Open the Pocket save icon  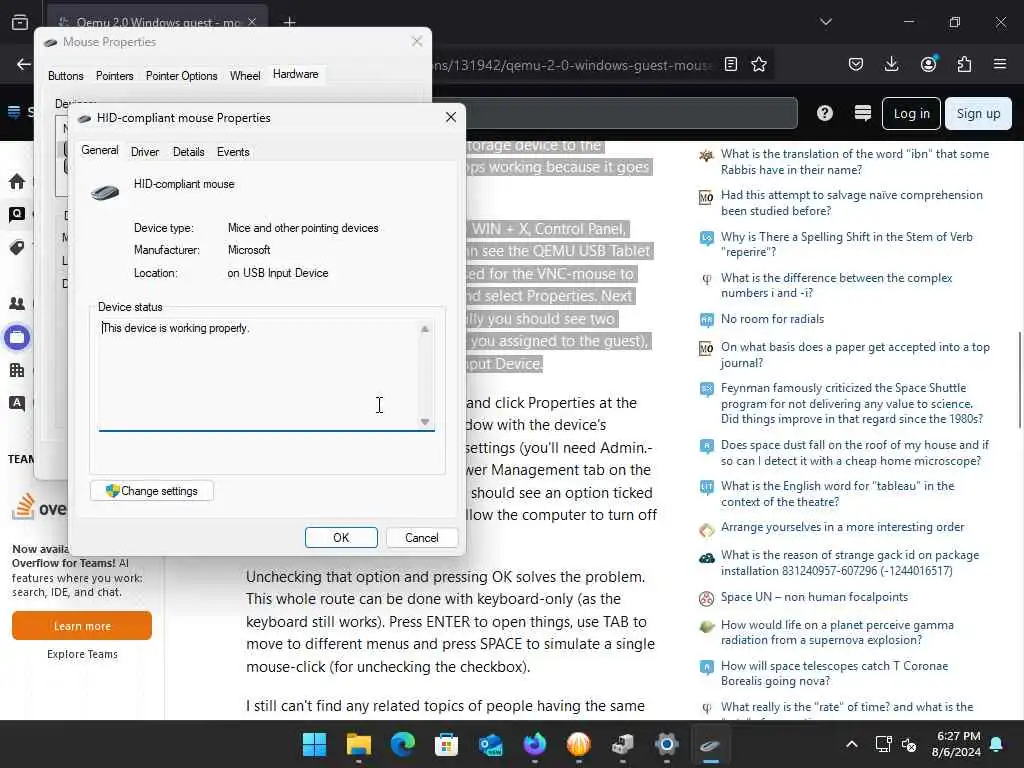856,64
